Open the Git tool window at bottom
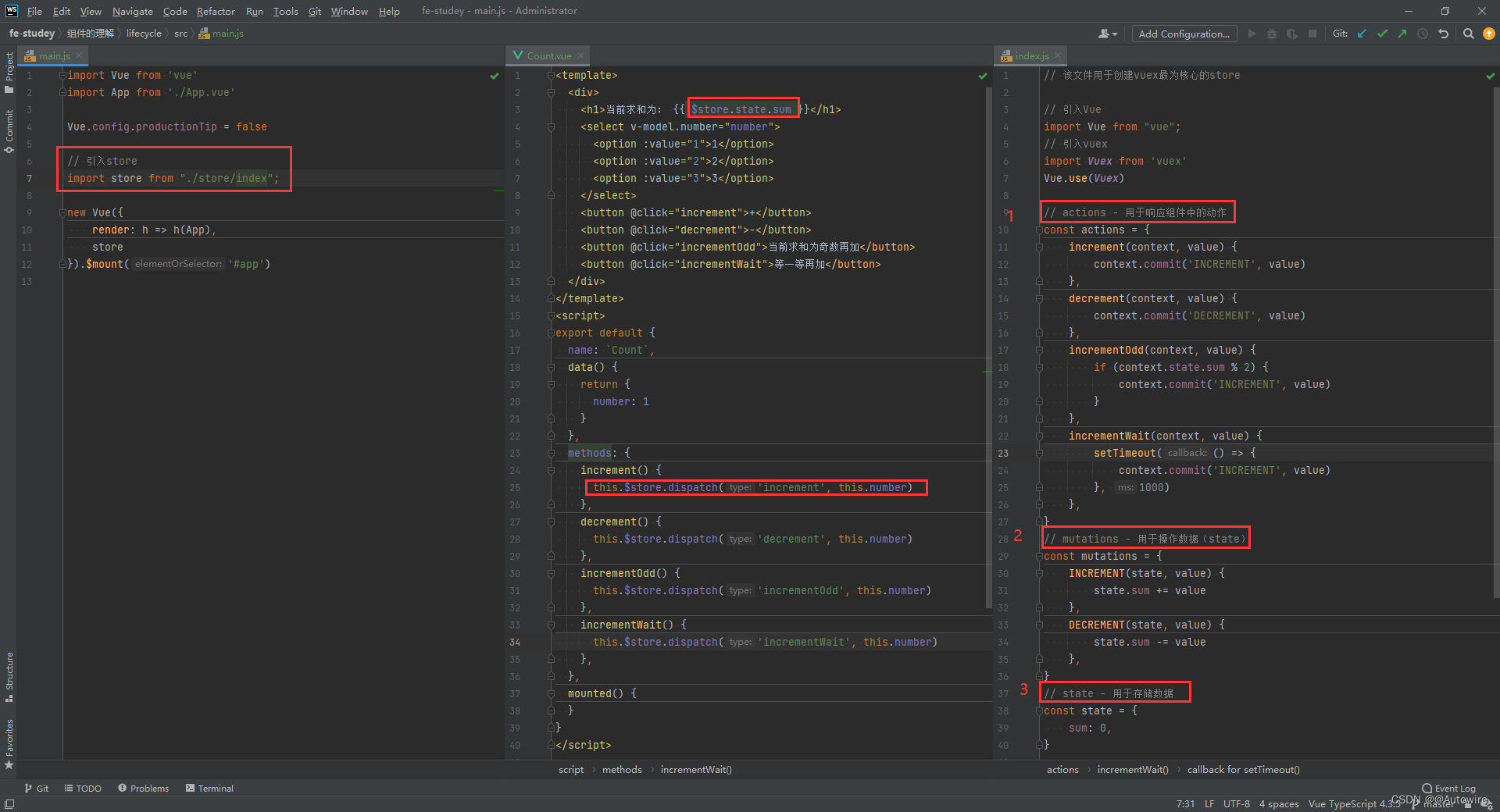Viewport: 1500px width, 812px height. [36, 789]
